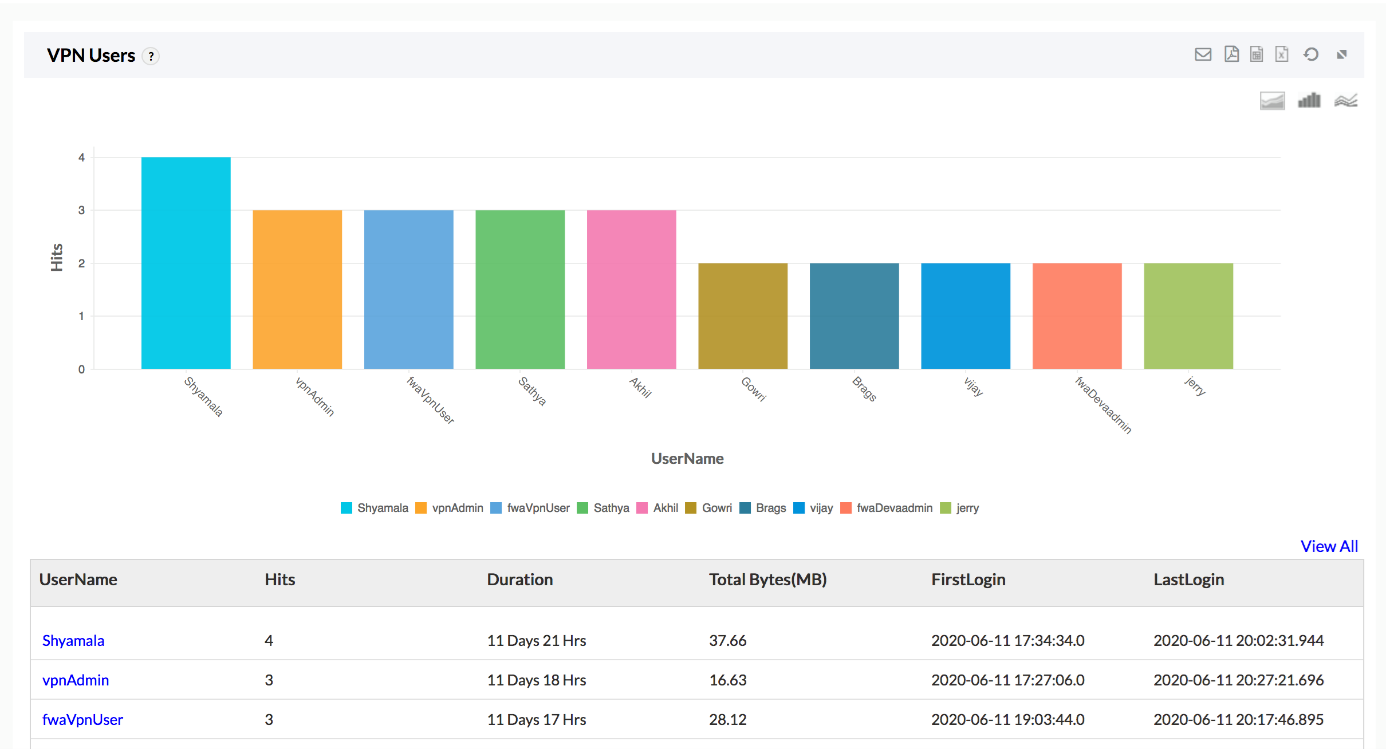Select the Sathya bar in the chart

pyautogui.click(x=520, y=288)
